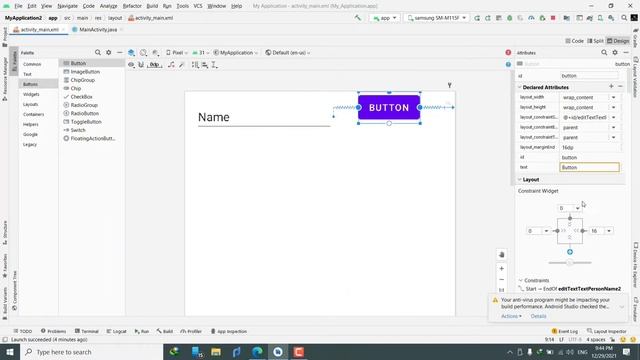The width and height of the screenshot is (640, 360).
Task: Click the Align tool icon
Action: (205, 65)
